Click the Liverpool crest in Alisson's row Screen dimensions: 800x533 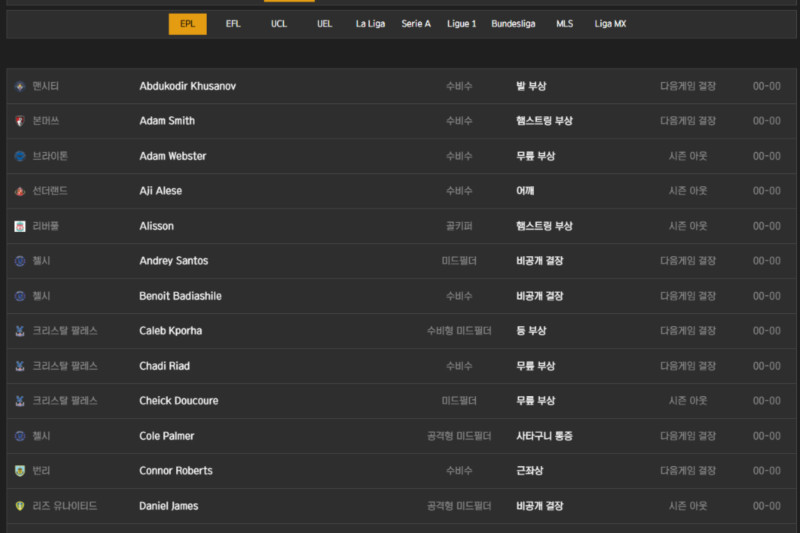tap(20, 226)
